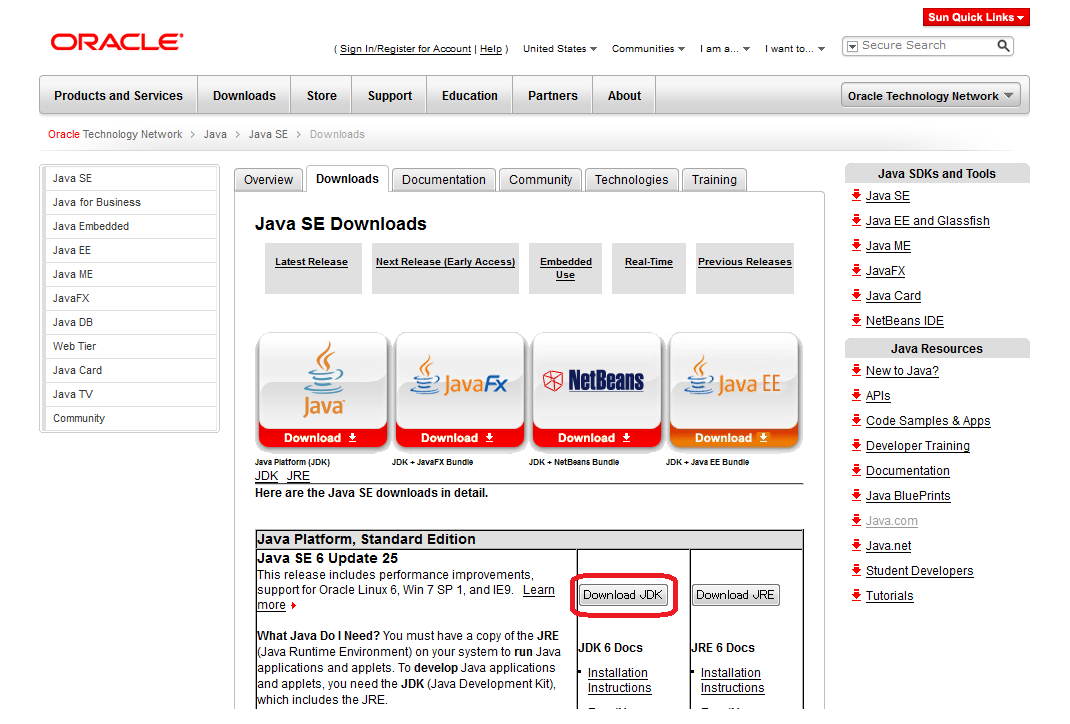Click arrow icon beside Java.net
This screenshot has height=724, width=1070.
pyautogui.click(x=856, y=545)
